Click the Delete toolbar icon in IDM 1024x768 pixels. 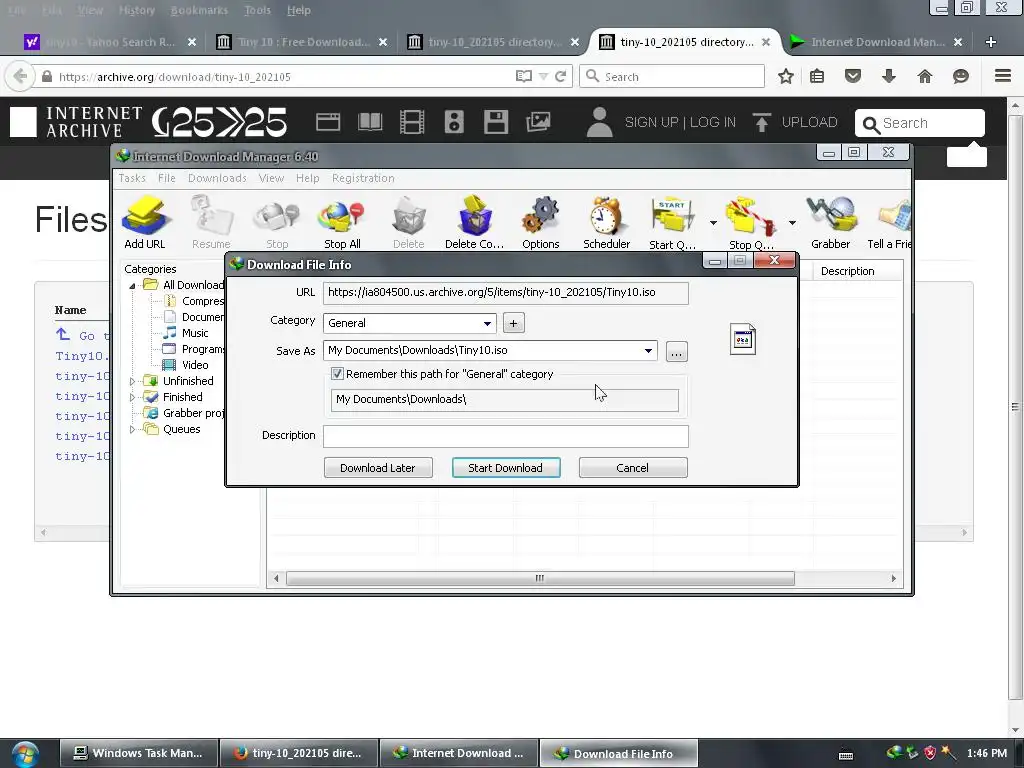pyautogui.click(x=409, y=222)
